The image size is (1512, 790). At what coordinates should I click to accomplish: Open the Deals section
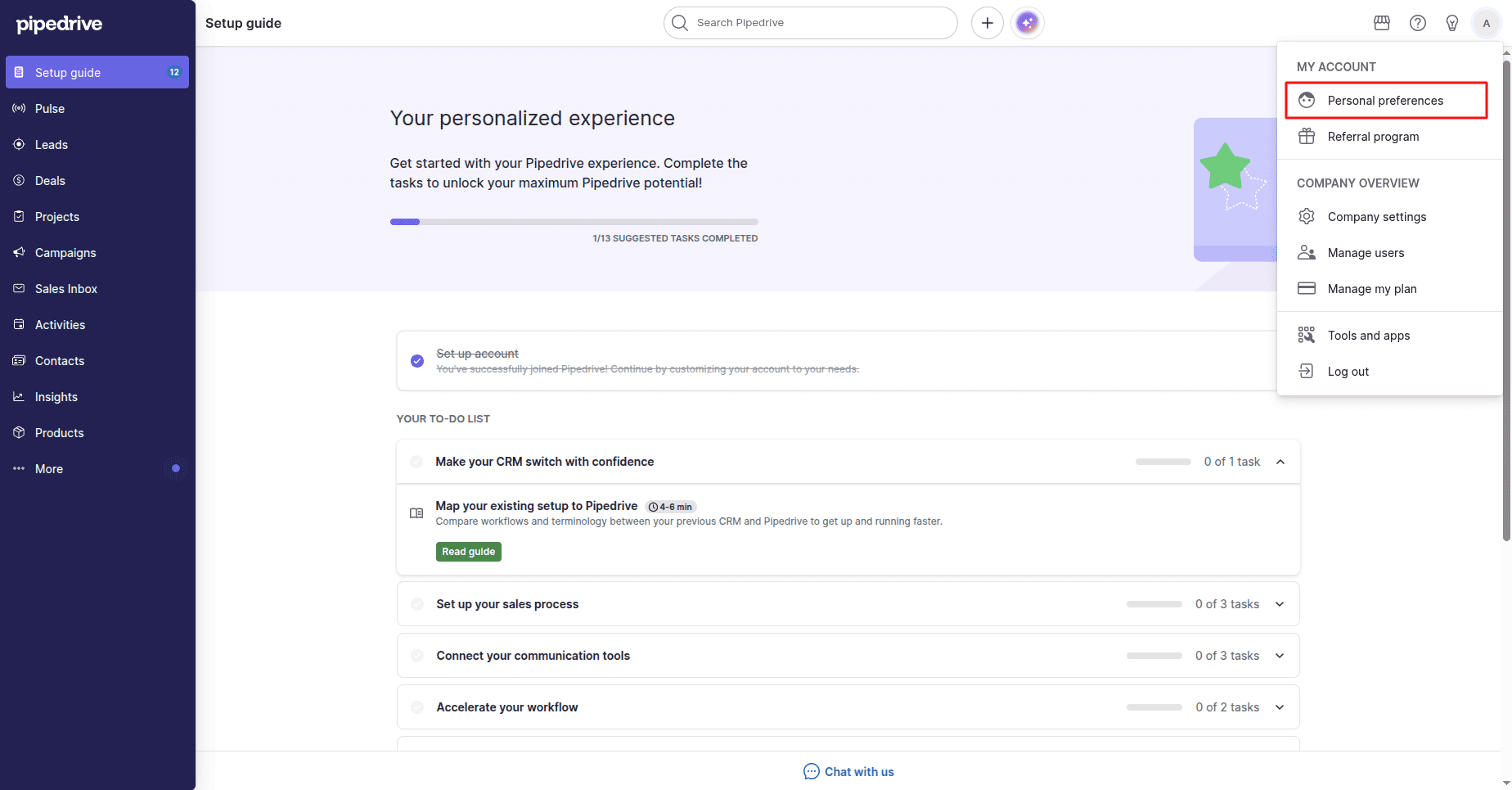click(97, 180)
